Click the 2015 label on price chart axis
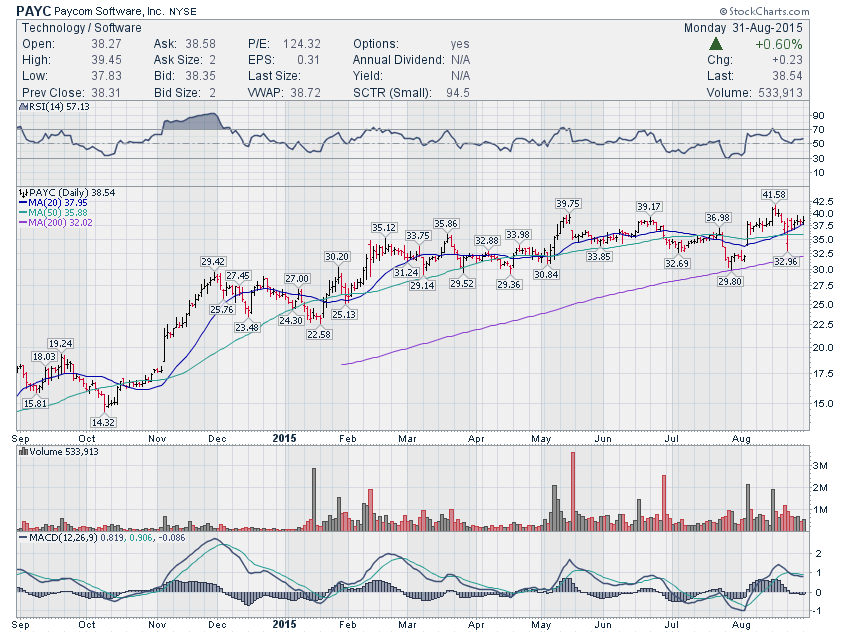850x633 pixels. [285, 438]
